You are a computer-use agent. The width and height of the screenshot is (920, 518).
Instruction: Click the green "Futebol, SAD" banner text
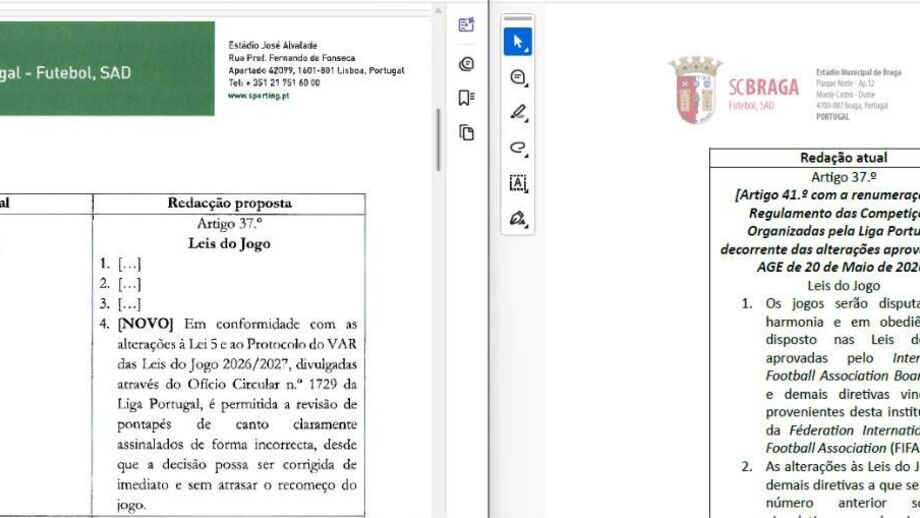tap(83, 73)
